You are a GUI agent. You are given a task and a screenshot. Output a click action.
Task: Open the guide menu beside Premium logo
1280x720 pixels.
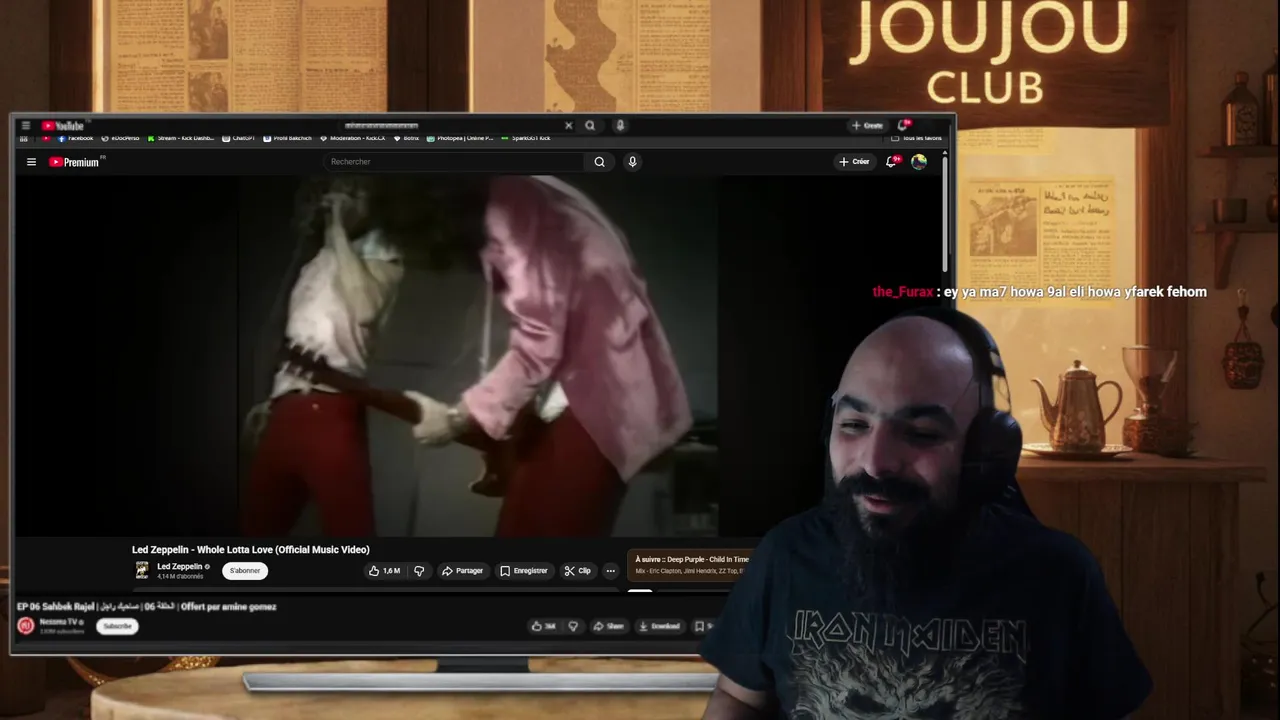click(31, 162)
